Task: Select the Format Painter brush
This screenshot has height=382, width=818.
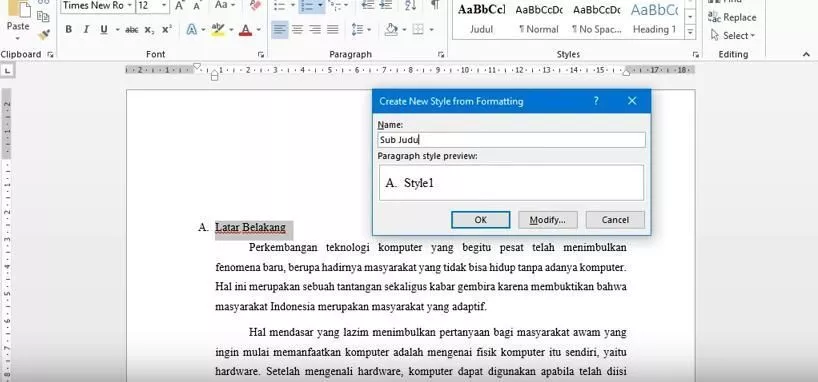Action: (44, 34)
